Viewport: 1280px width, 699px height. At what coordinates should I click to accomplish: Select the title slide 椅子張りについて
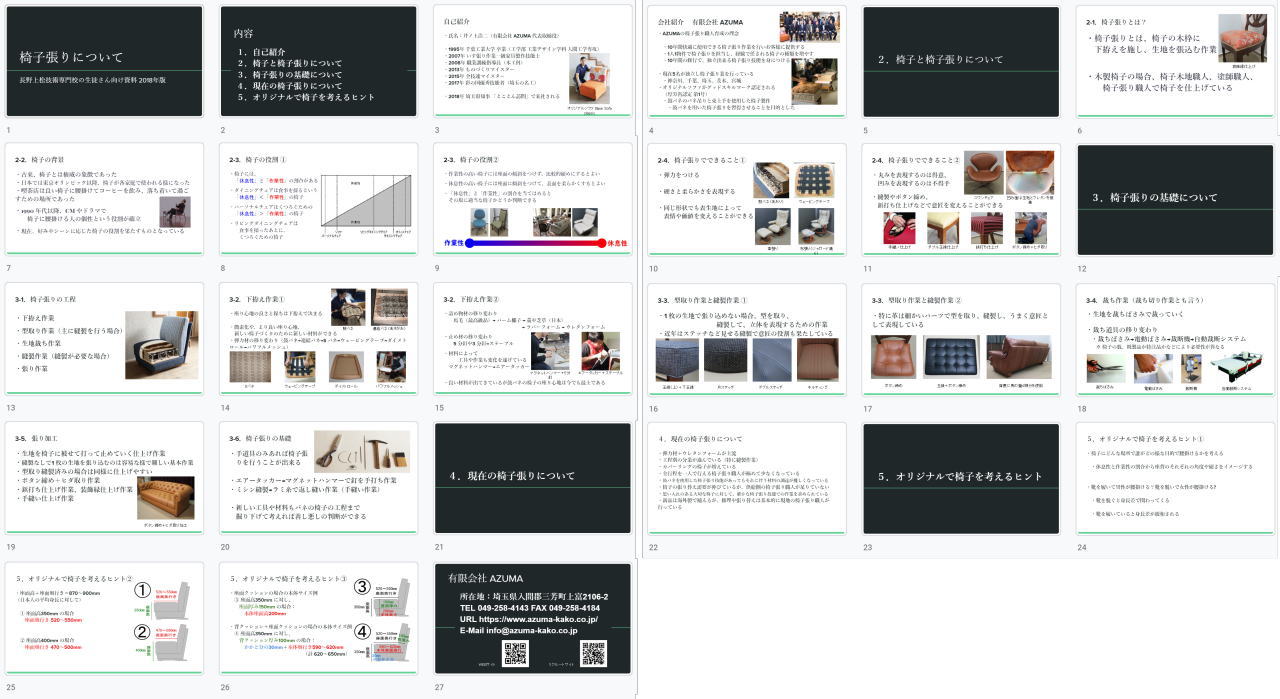pyautogui.click(x=104, y=62)
